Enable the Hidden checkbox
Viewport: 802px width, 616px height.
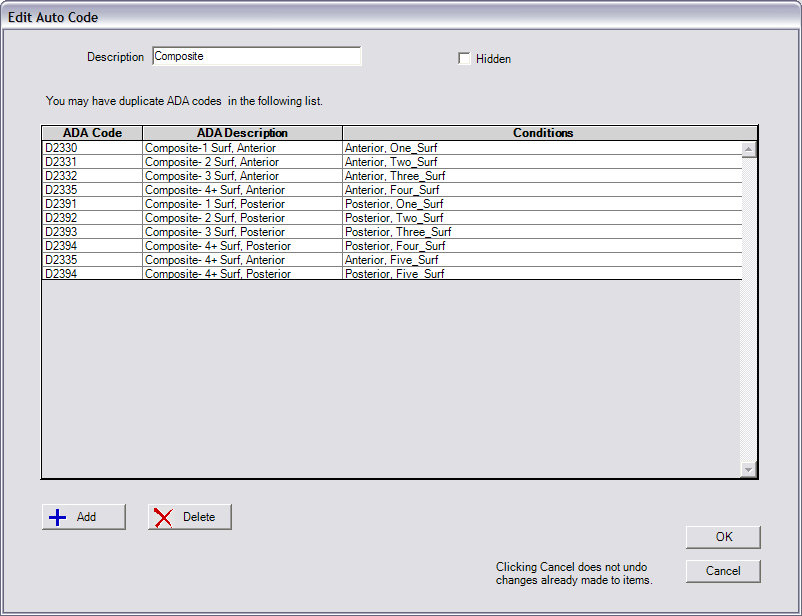pos(464,58)
